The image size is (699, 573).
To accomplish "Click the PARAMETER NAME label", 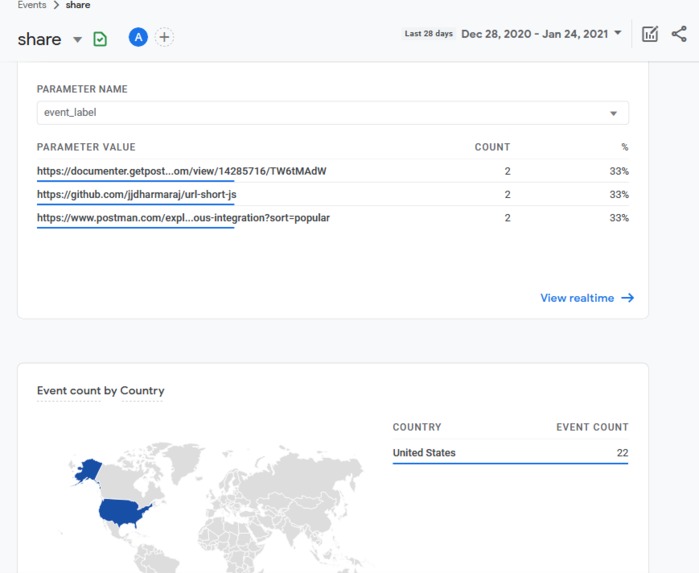I will tap(82, 89).
